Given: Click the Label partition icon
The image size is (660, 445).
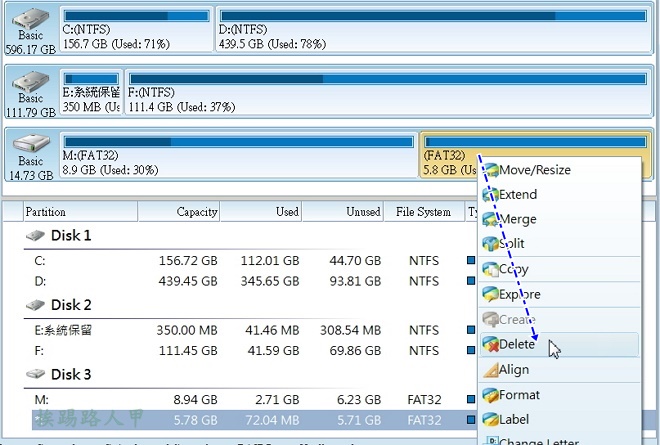Looking at the screenshot, I should point(490,419).
